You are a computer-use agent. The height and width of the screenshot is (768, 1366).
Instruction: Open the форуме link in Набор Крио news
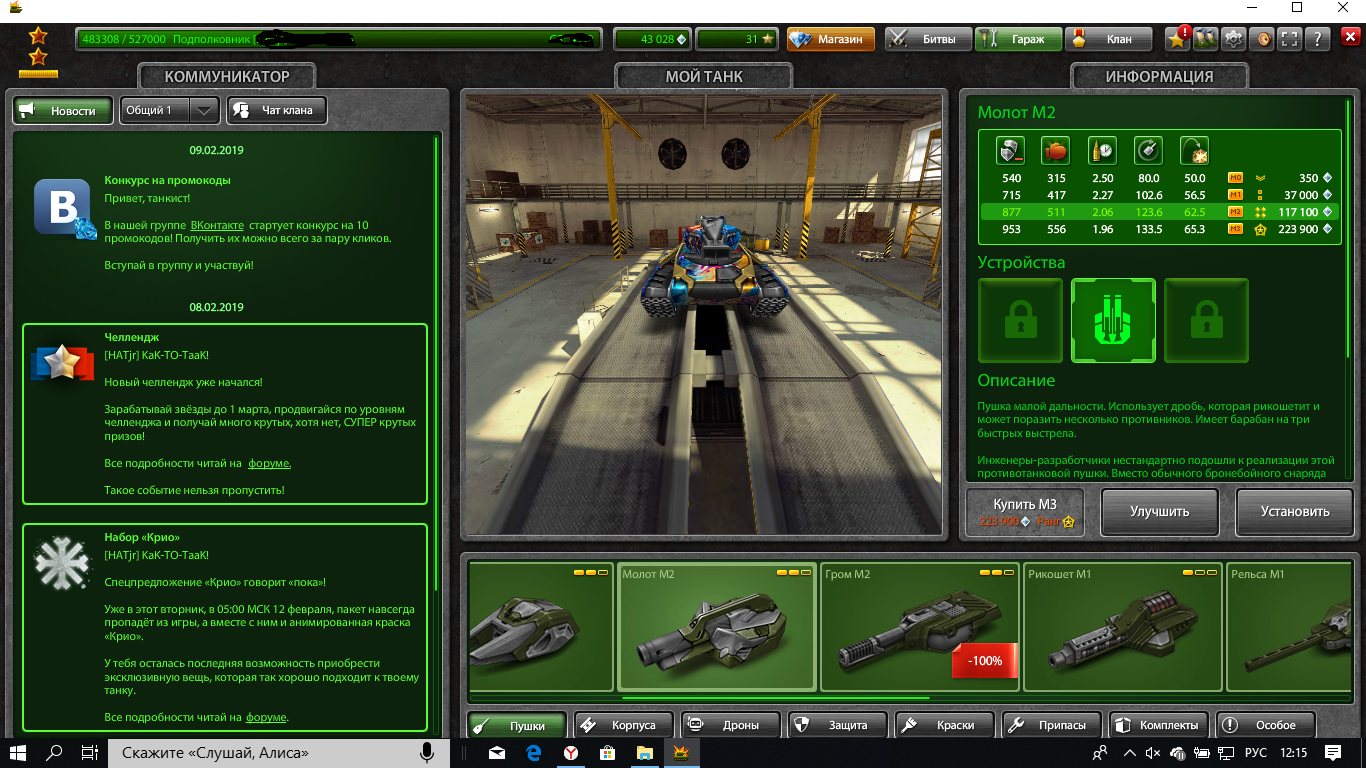click(x=267, y=717)
